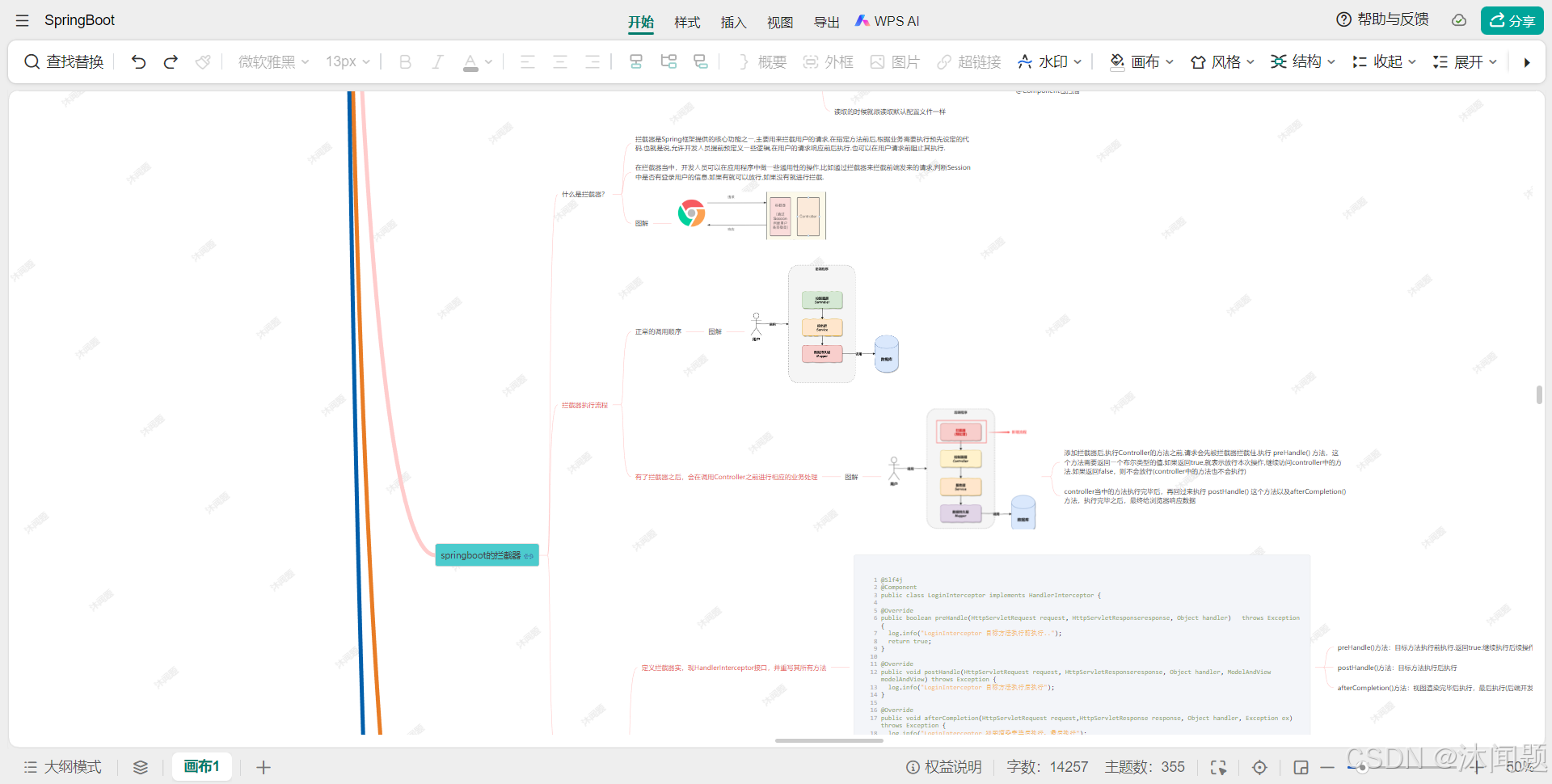This screenshot has width=1552, height=784.
Task: Apply the font color swatch
Action: tap(470, 61)
